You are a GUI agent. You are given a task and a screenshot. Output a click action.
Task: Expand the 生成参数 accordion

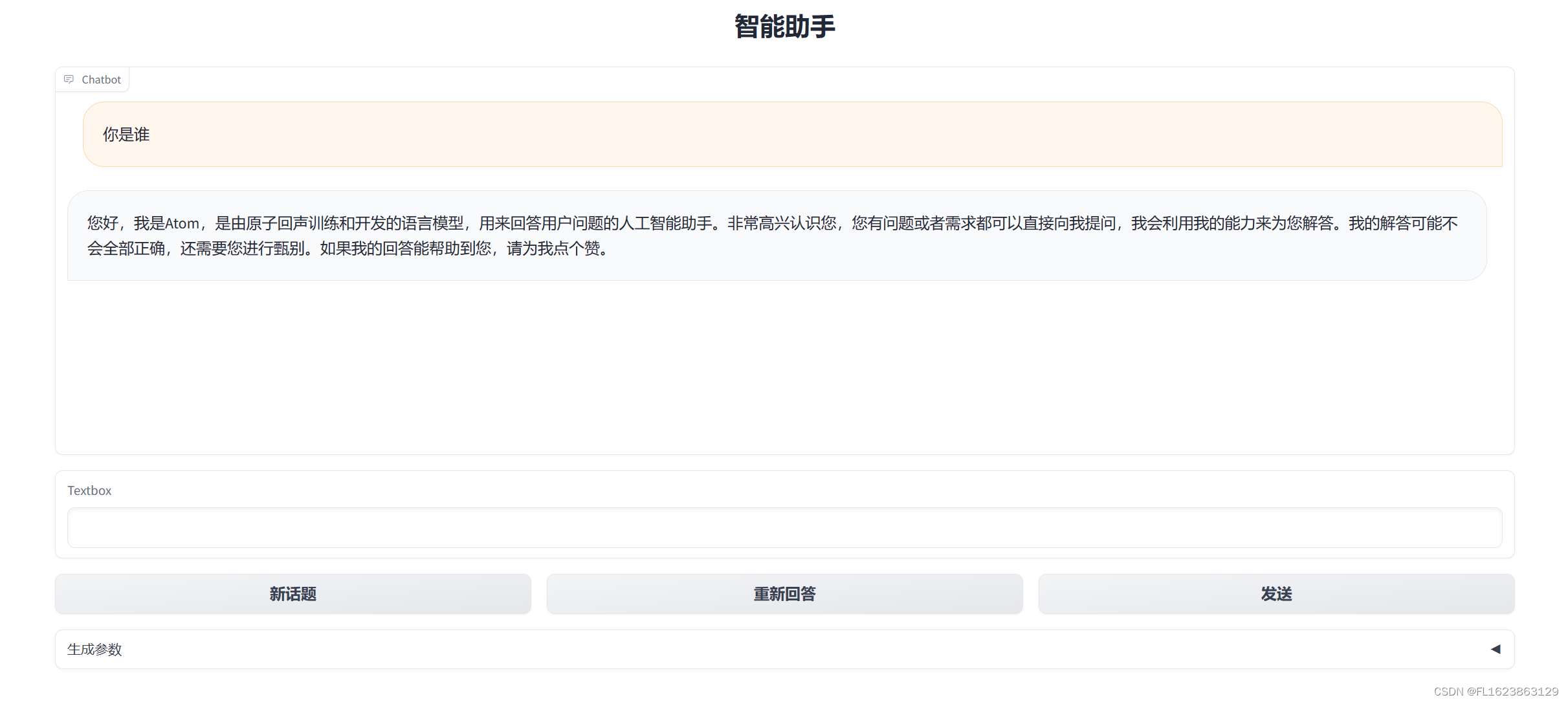(784, 649)
